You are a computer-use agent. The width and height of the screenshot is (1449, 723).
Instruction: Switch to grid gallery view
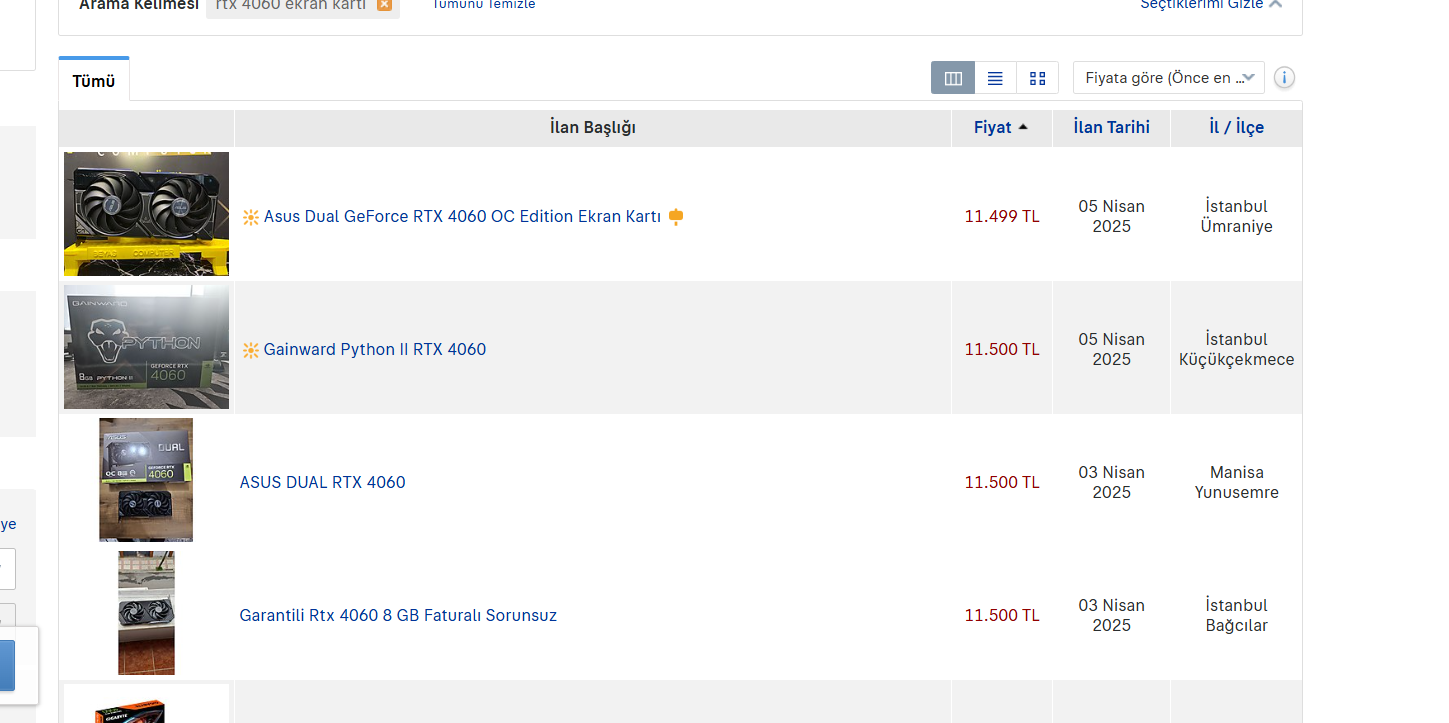pos(1037,78)
